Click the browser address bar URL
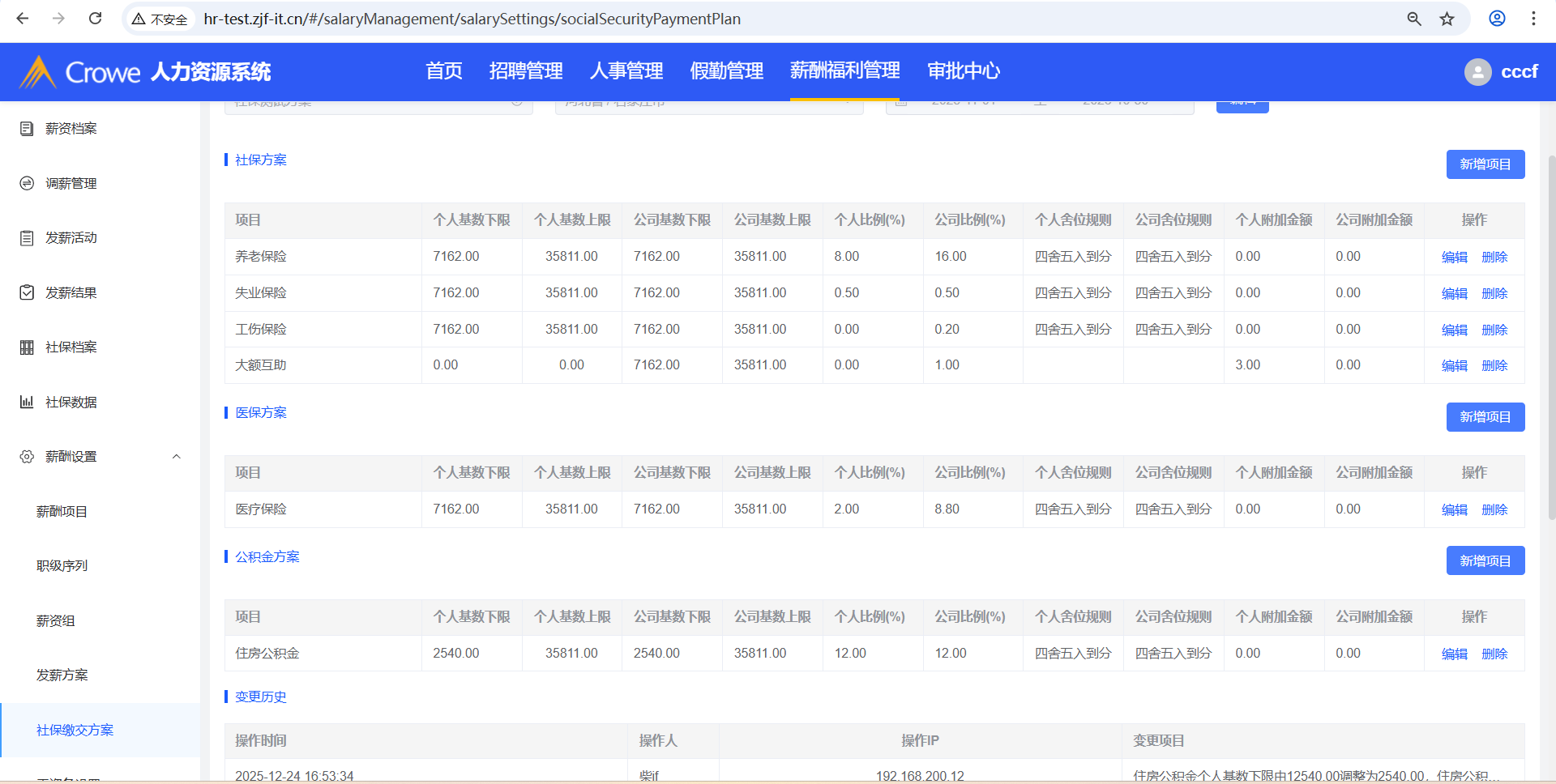This screenshot has width=1556, height=784. (472, 19)
